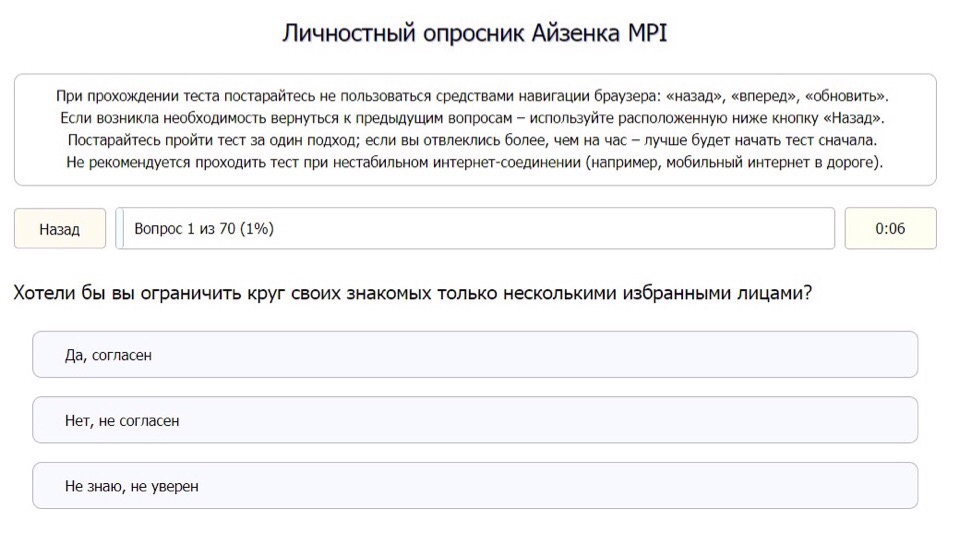
Task: Answer that you are not sure
Action: (475, 486)
